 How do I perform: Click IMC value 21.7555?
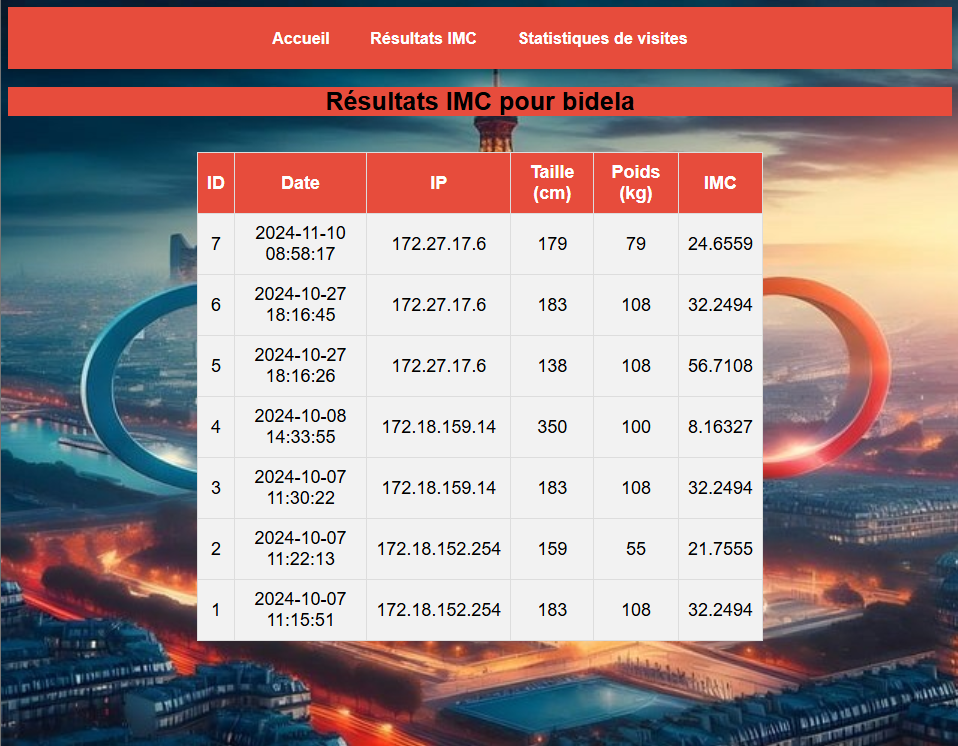720,549
